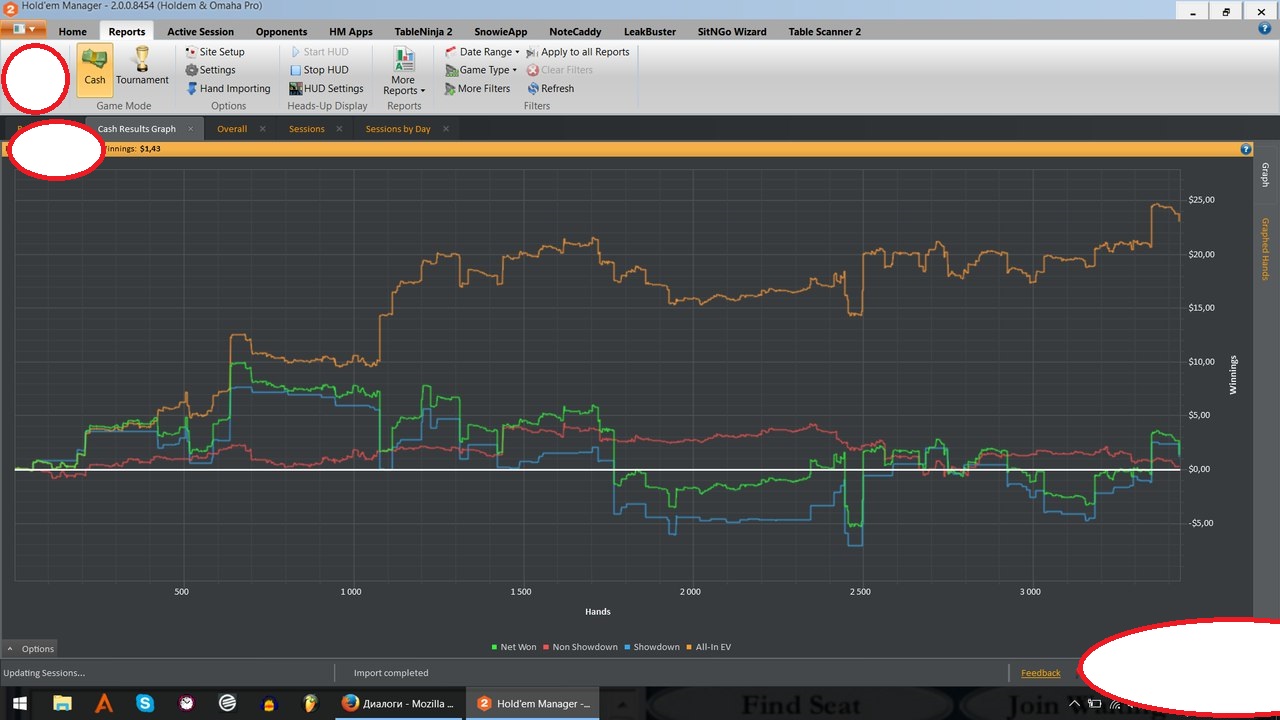
Task: Open File Explorer from the taskbar
Action: tap(62, 704)
